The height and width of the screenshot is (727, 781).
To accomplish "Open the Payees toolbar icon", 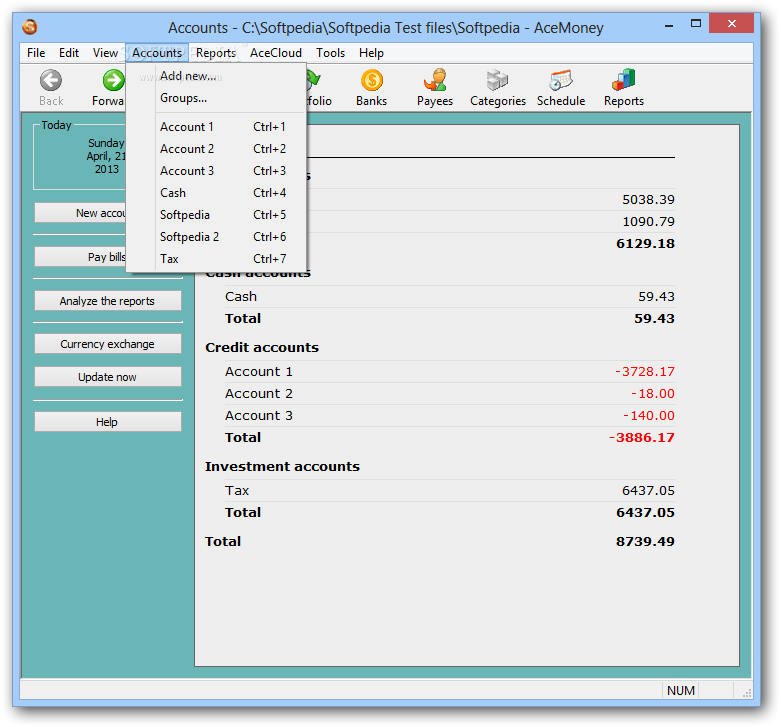I will pyautogui.click(x=435, y=80).
